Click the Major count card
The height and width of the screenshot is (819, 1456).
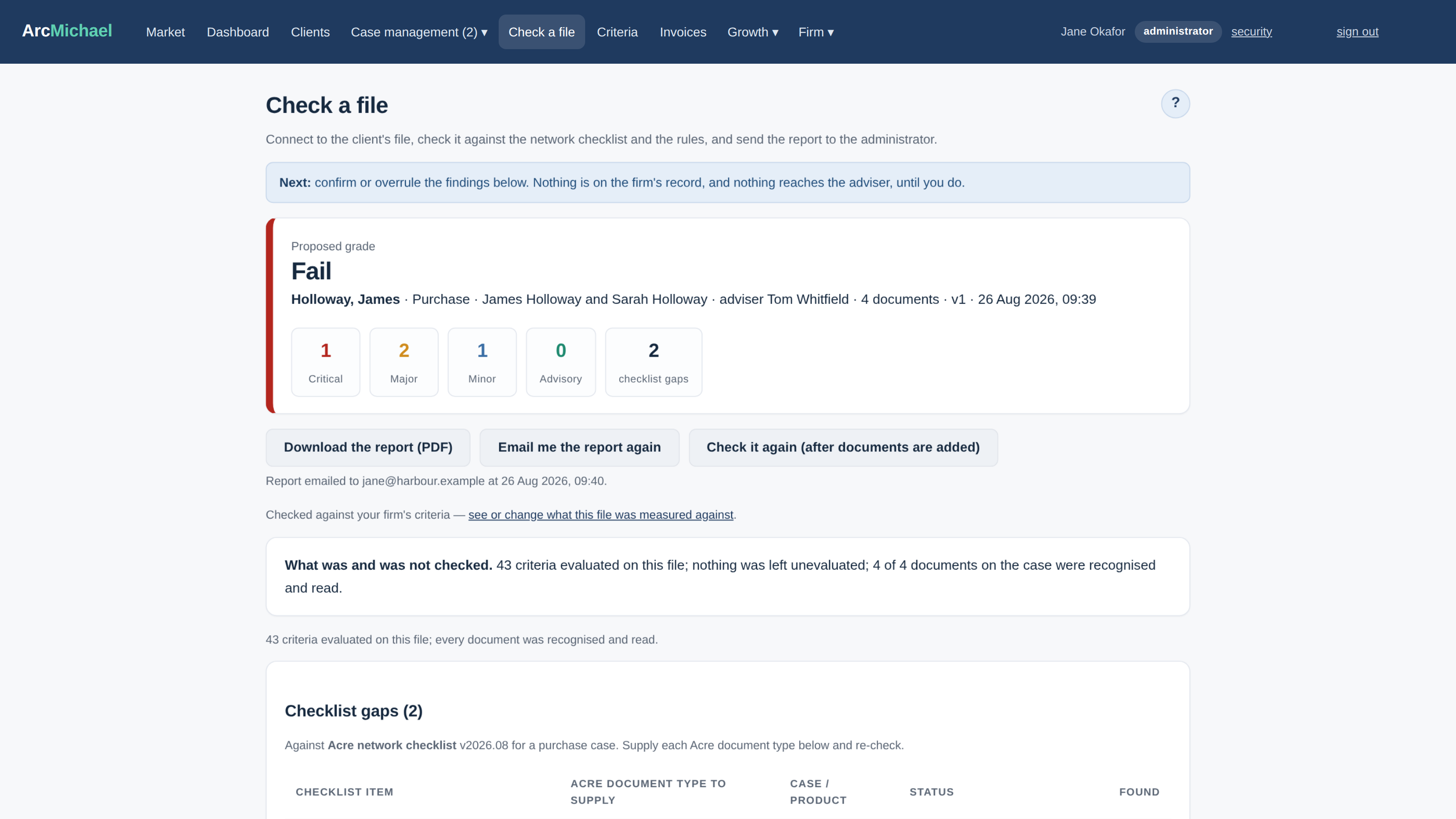(404, 362)
